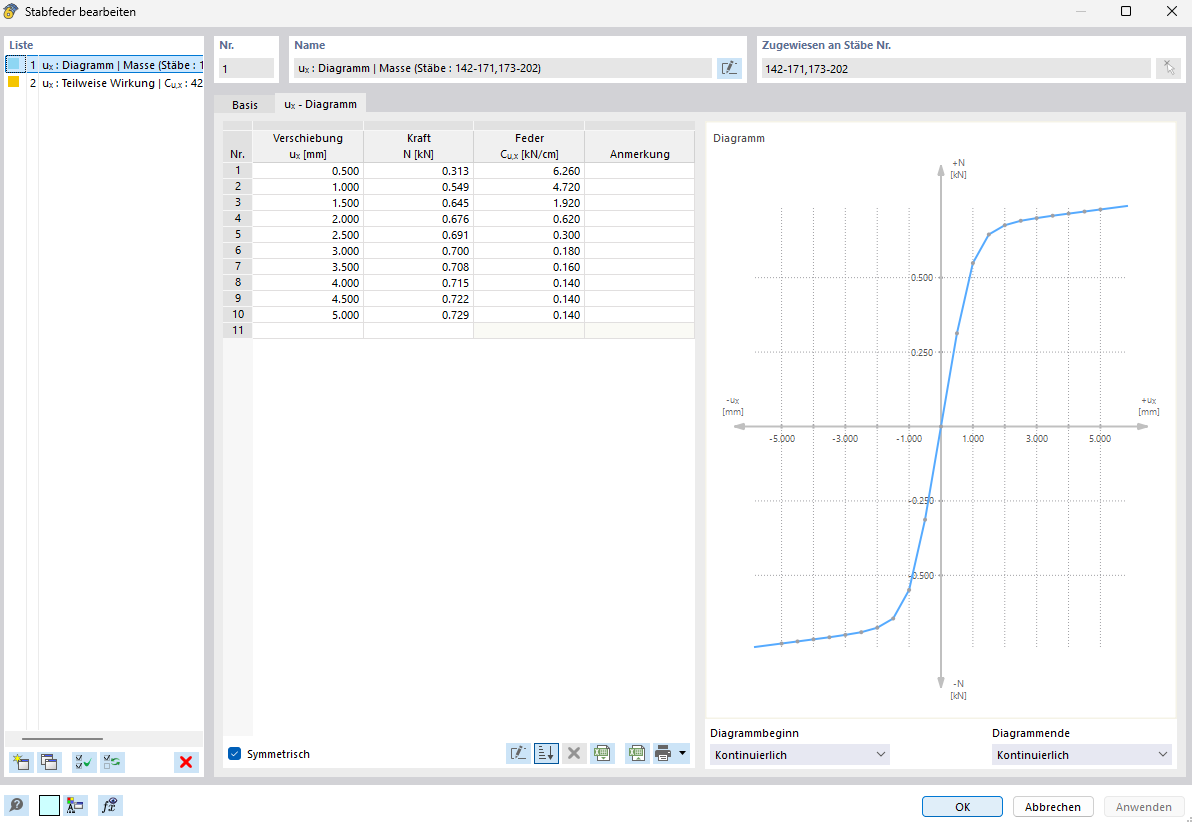Screen dimensions: 1192x823
Task: Click the OK button
Action: [x=962, y=807]
